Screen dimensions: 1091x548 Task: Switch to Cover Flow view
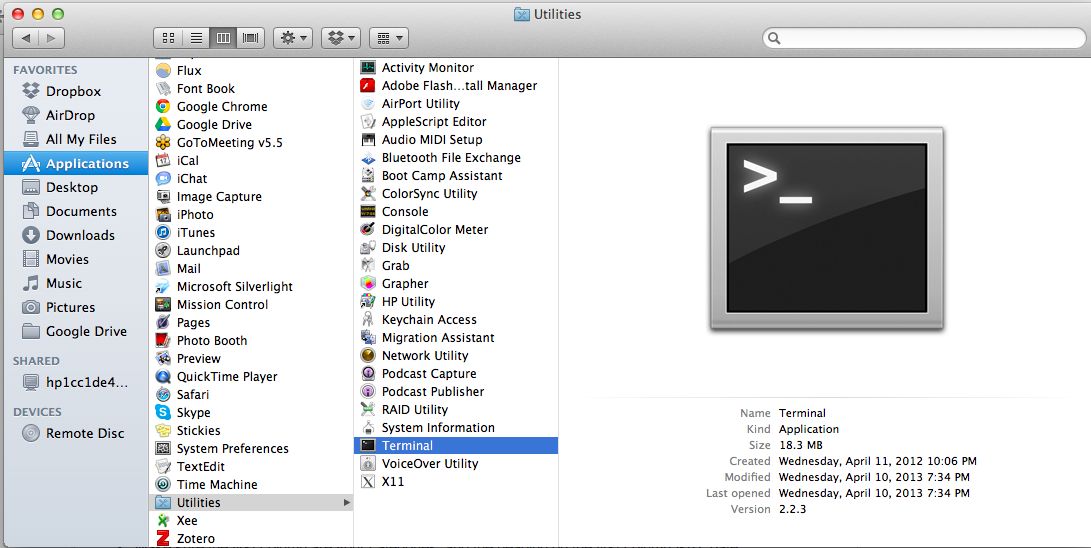pyautogui.click(x=251, y=38)
